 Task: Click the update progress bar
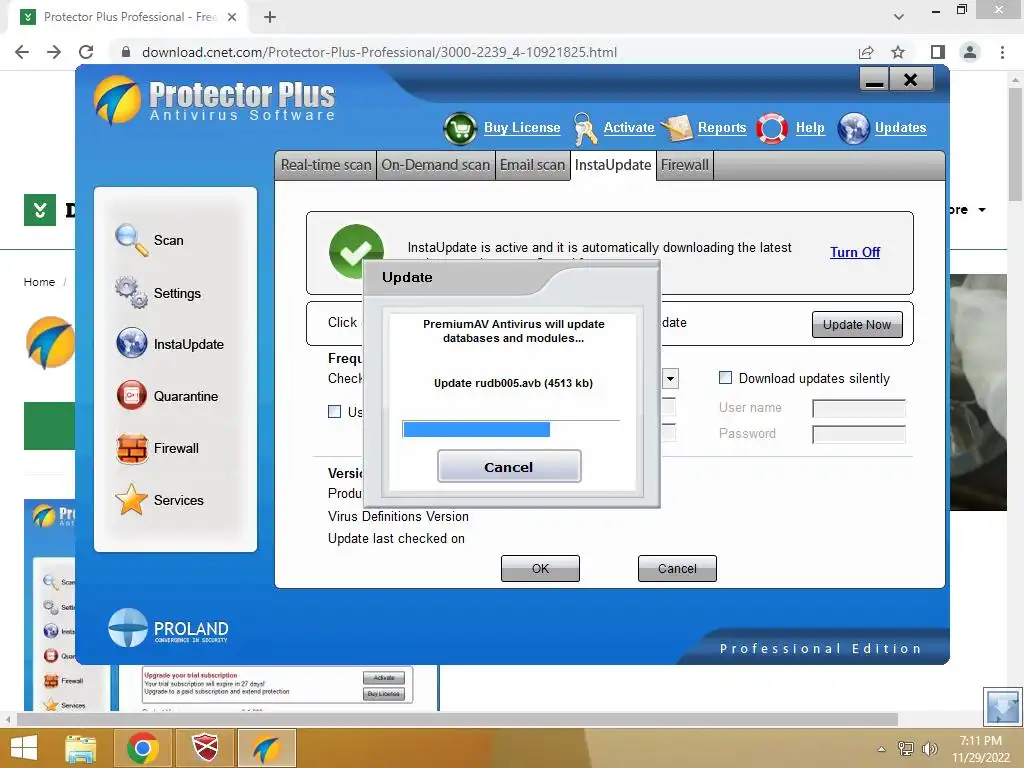511,429
